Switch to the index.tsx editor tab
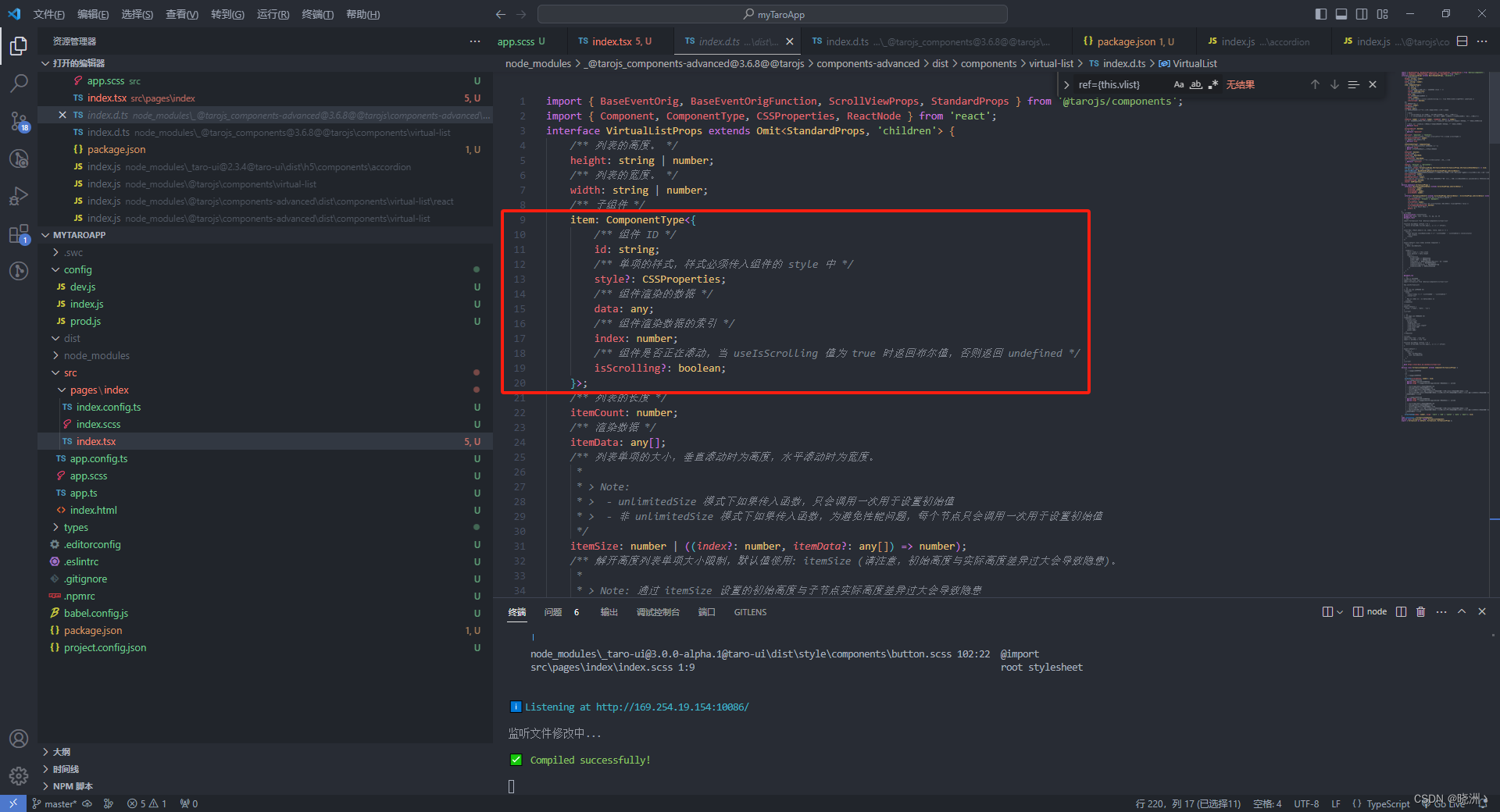The width and height of the screenshot is (1500, 812). (615, 41)
